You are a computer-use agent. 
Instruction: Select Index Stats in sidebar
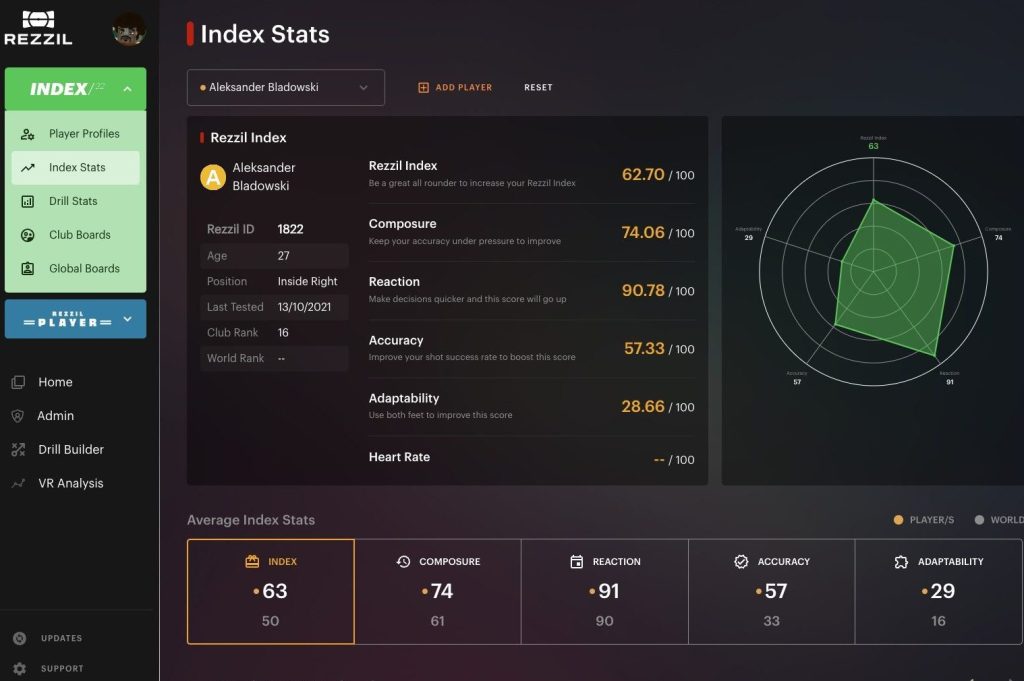pos(76,168)
